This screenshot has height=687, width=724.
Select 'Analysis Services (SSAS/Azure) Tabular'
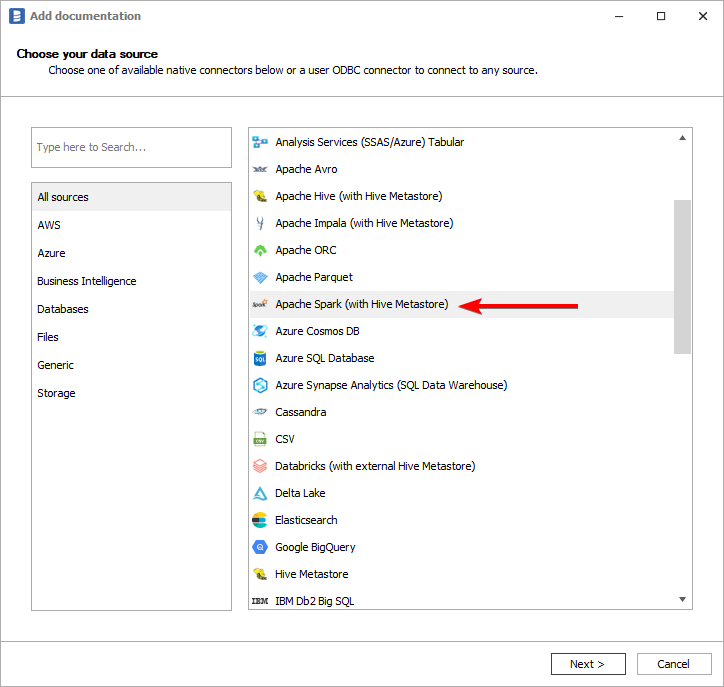pos(462,142)
